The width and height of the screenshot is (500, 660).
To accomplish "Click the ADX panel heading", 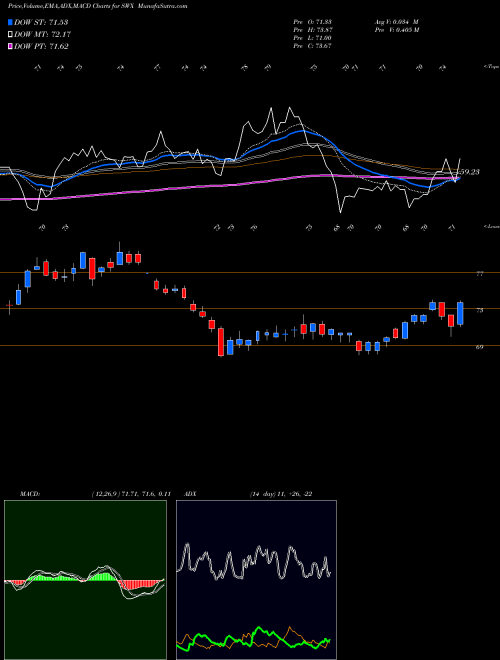I will (x=191, y=494).
